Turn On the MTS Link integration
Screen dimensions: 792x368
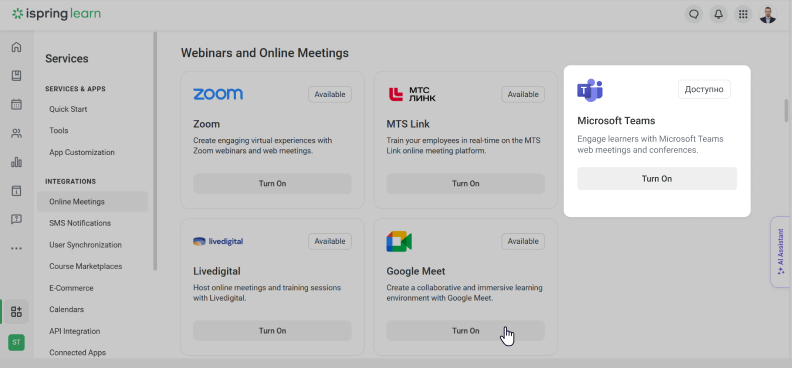coord(466,183)
